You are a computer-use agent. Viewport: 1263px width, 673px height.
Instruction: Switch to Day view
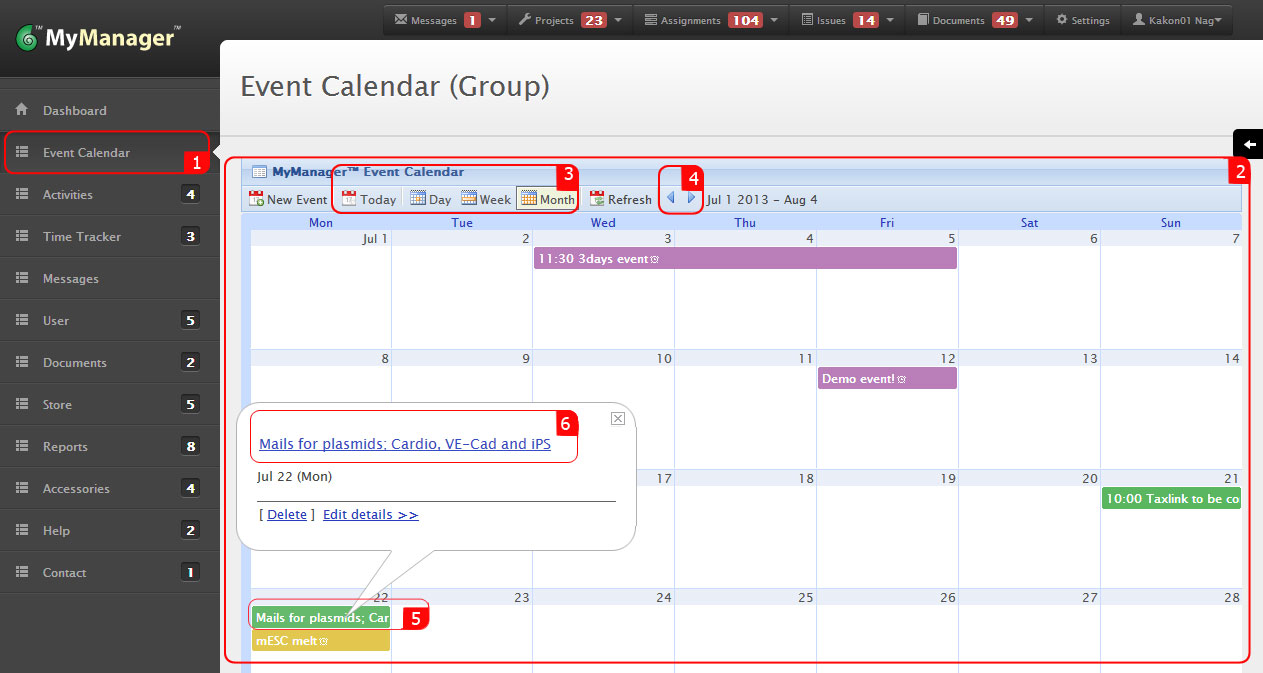[x=429, y=198]
